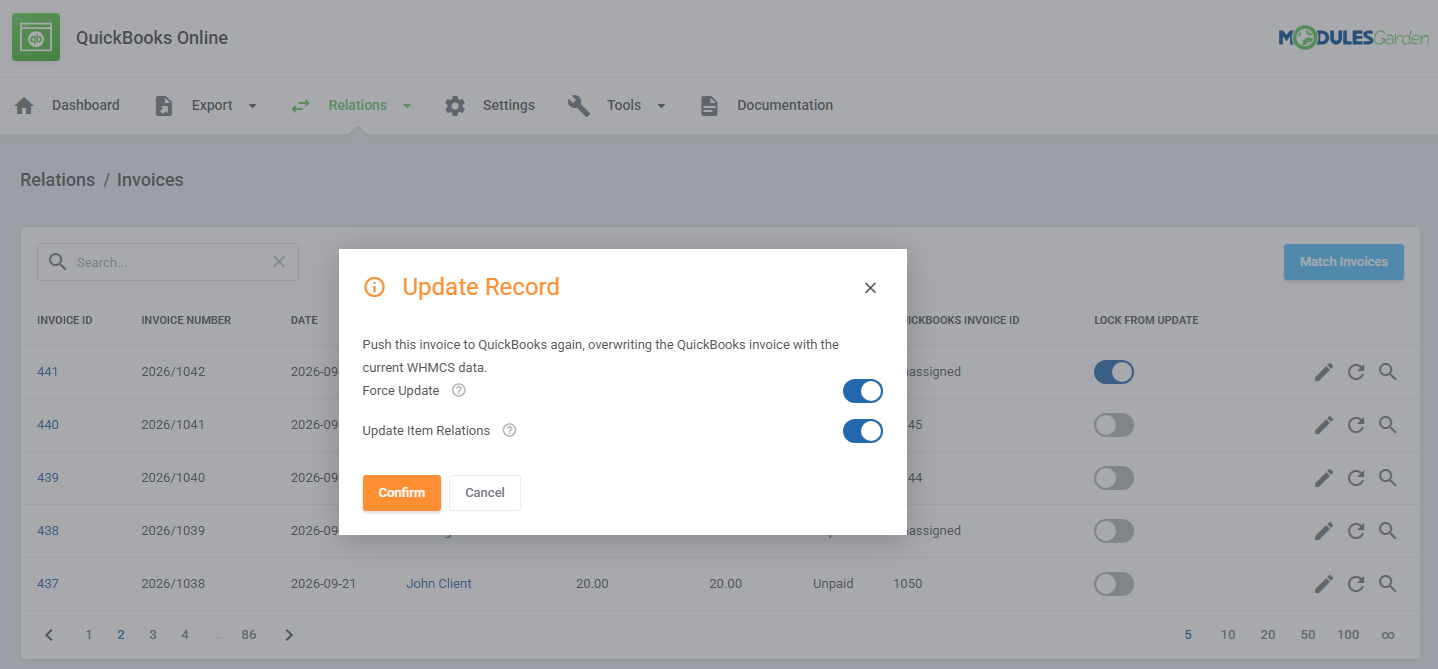The width and height of the screenshot is (1438, 669).
Task: Click the Match Invoices button
Action: point(1344,262)
